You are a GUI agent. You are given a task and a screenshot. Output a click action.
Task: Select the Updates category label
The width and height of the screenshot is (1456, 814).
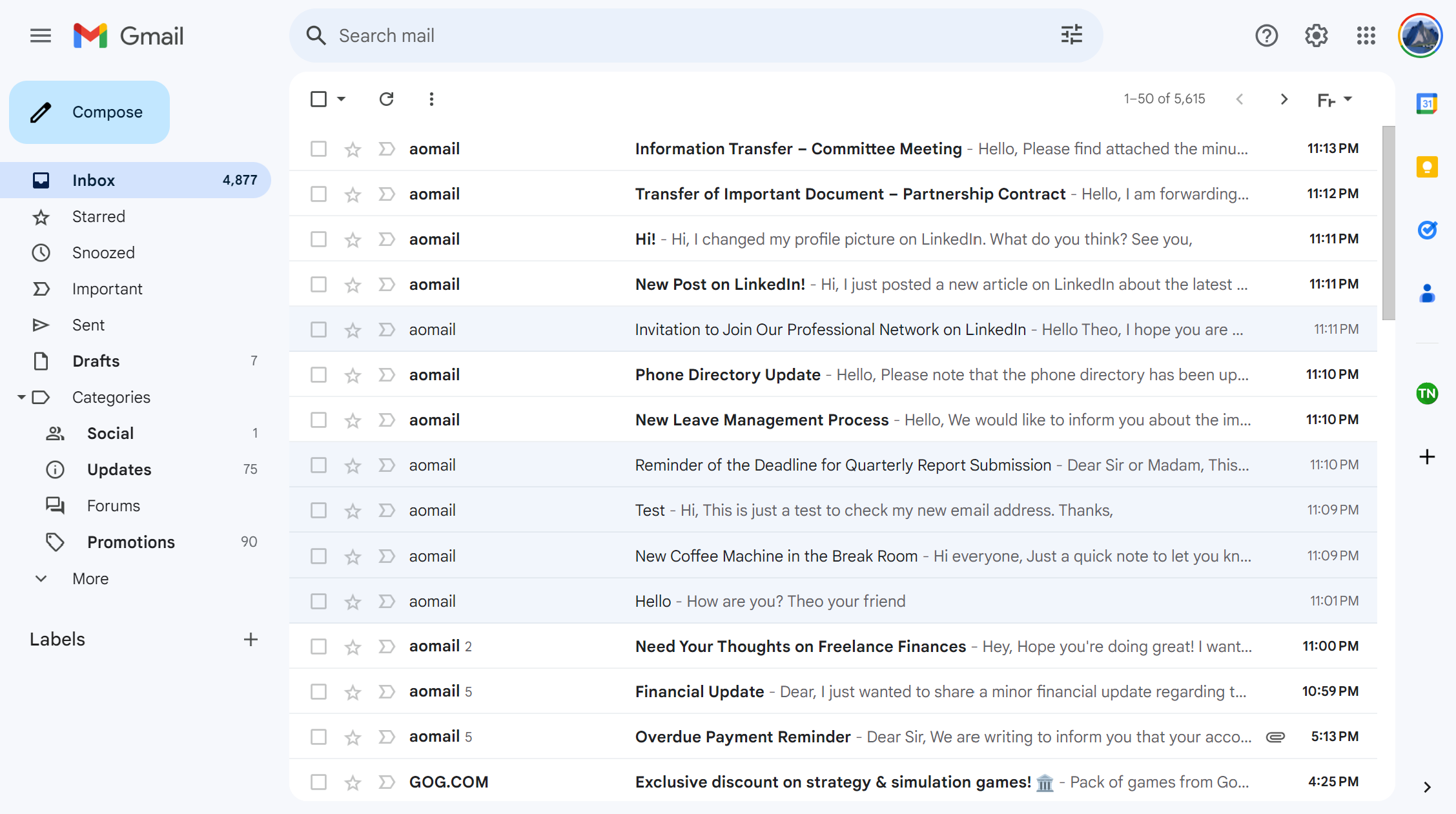[119, 469]
